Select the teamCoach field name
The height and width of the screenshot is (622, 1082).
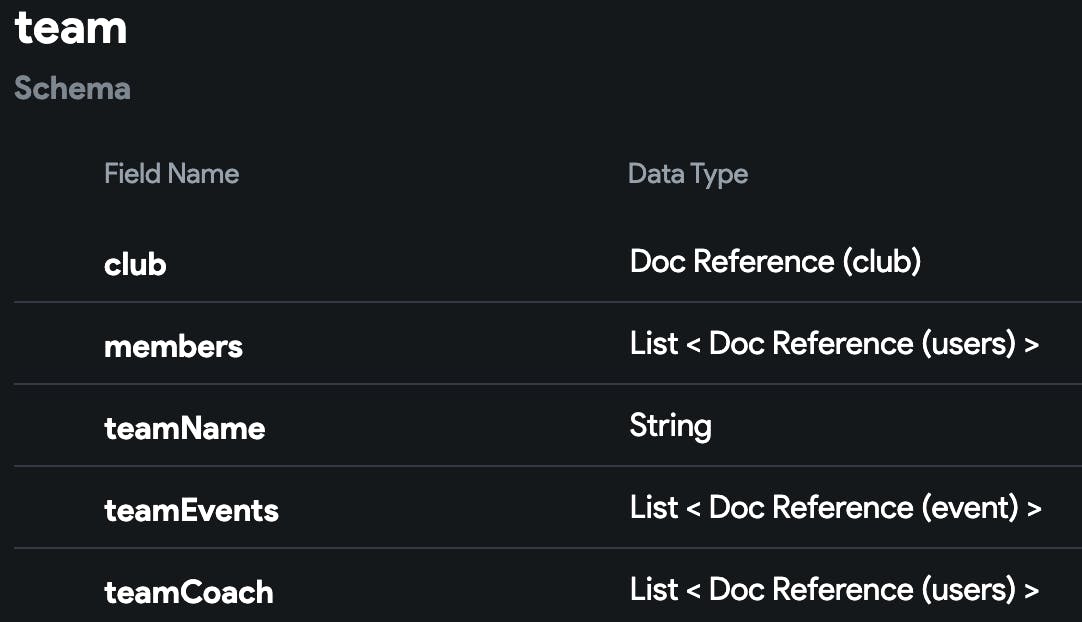[x=188, y=592]
